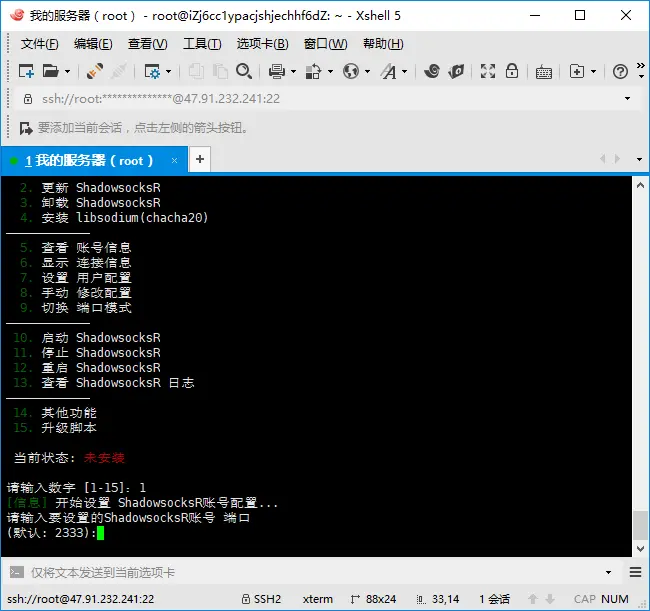The image size is (650, 611).
Task: Click the Open session folder icon
Action: tap(51, 71)
